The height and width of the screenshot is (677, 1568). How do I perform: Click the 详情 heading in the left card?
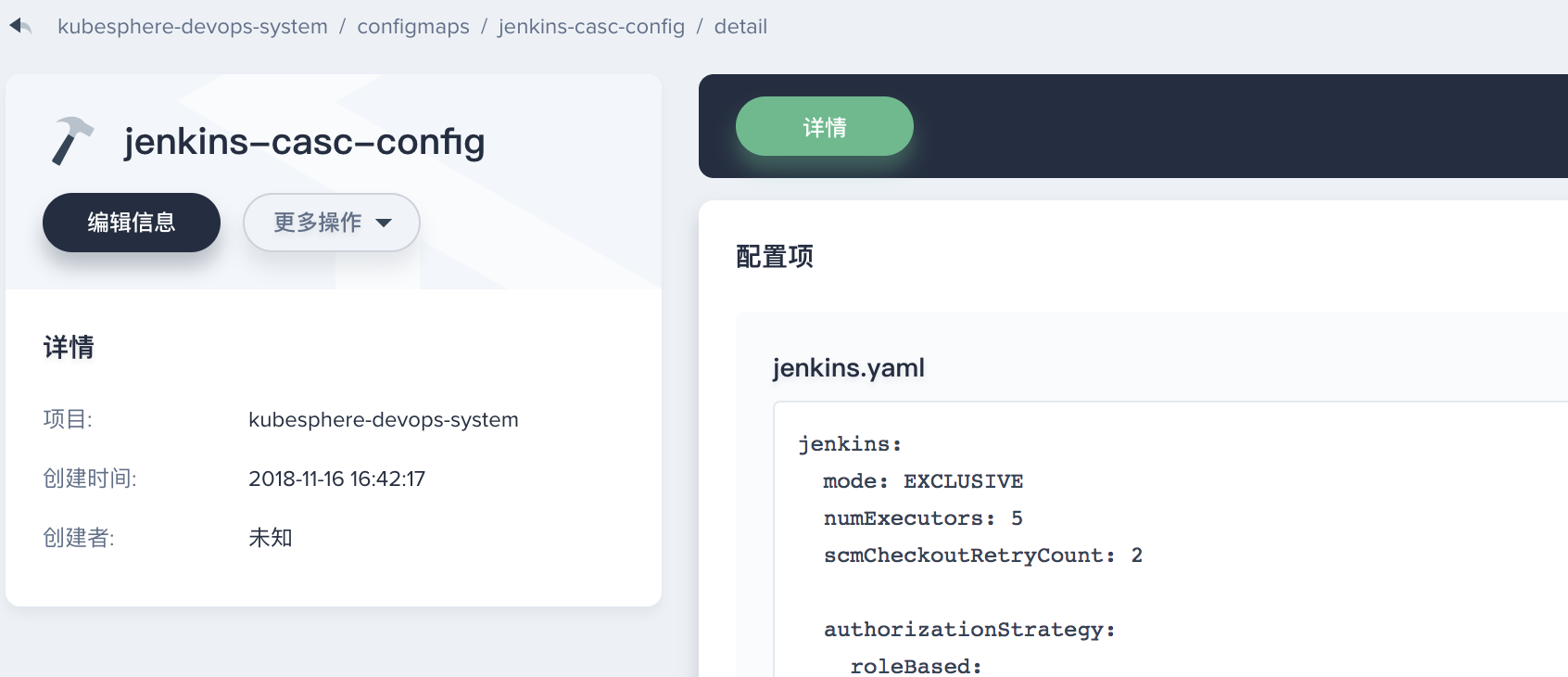[x=69, y=347]
